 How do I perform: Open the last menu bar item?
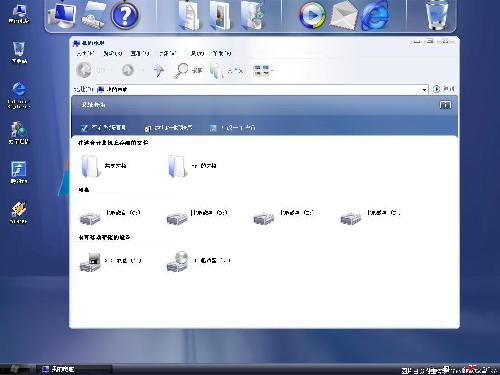[222, 53]
